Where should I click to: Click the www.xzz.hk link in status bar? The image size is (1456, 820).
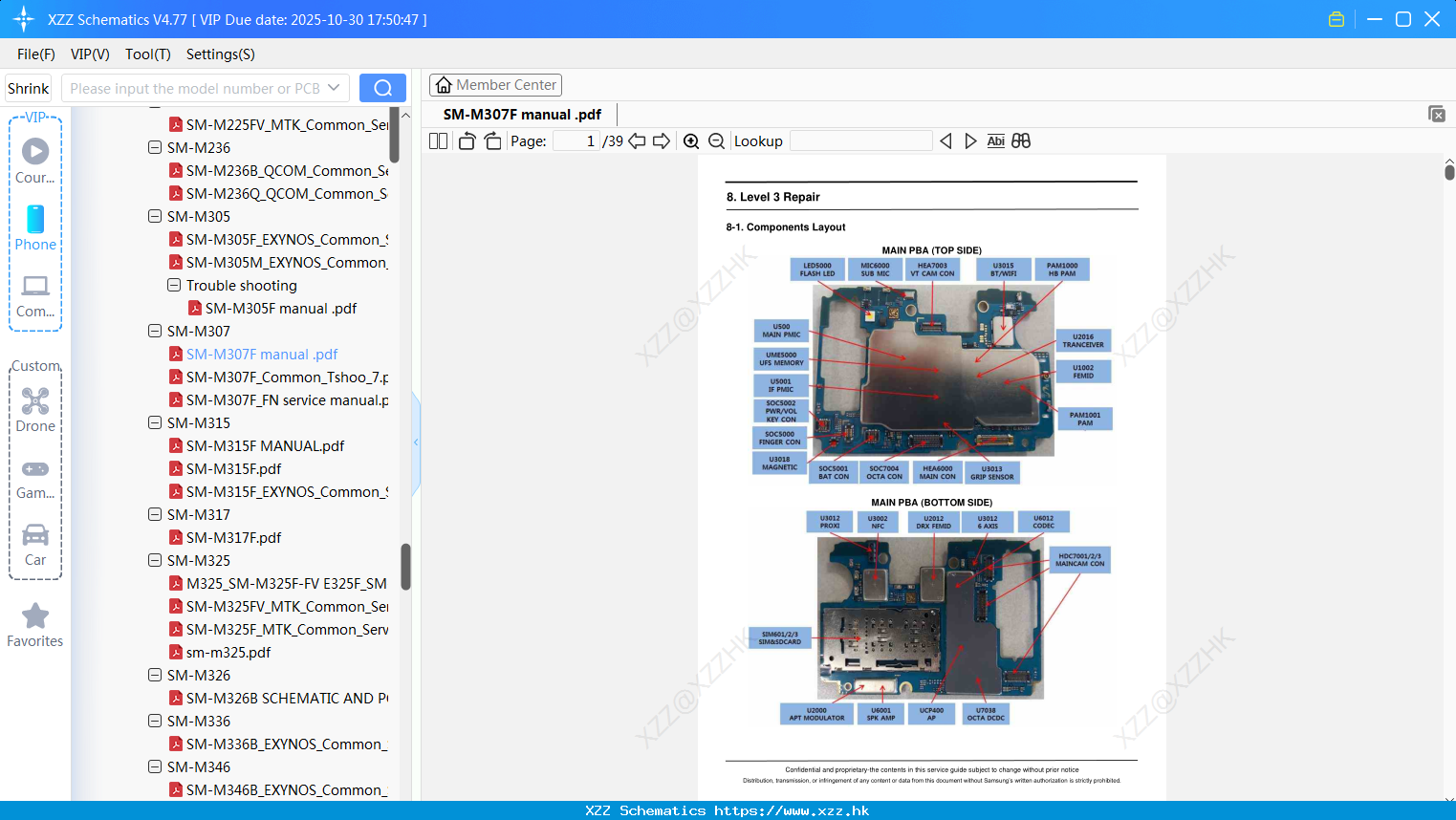(x=792, y=810)
